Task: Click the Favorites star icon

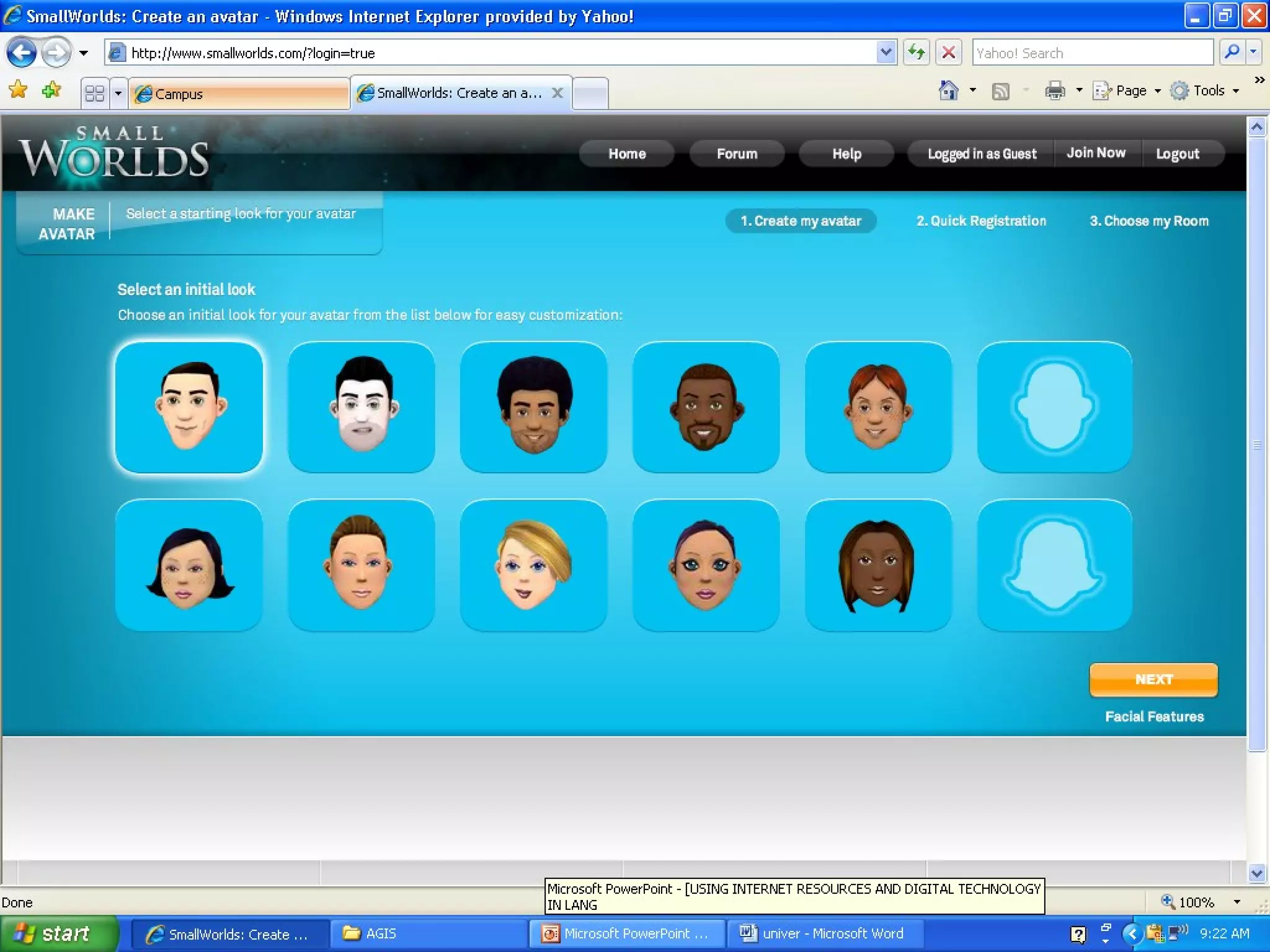Action: coord(19,90)
